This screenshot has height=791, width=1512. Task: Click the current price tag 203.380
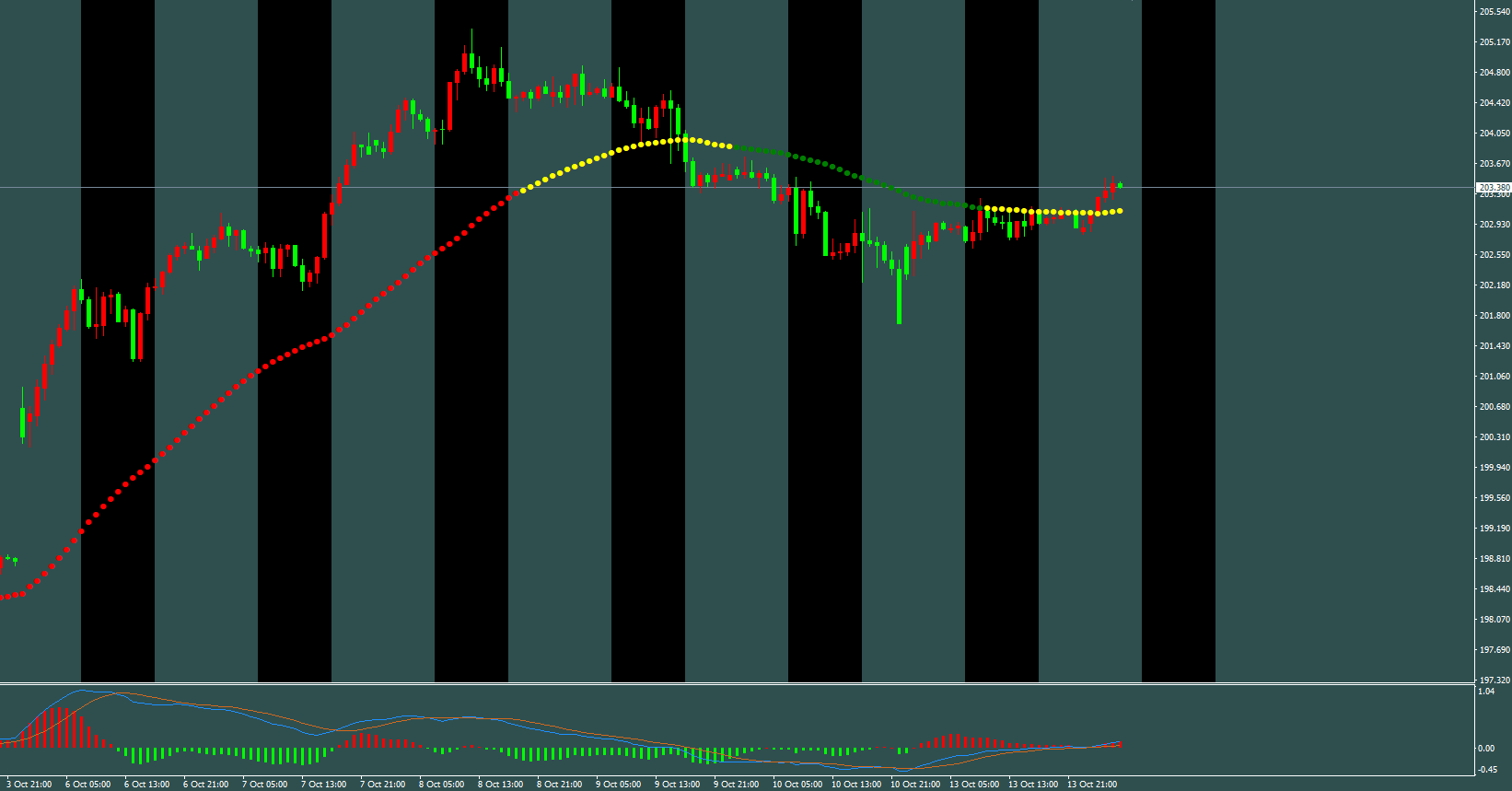[x=1494, y=187]
